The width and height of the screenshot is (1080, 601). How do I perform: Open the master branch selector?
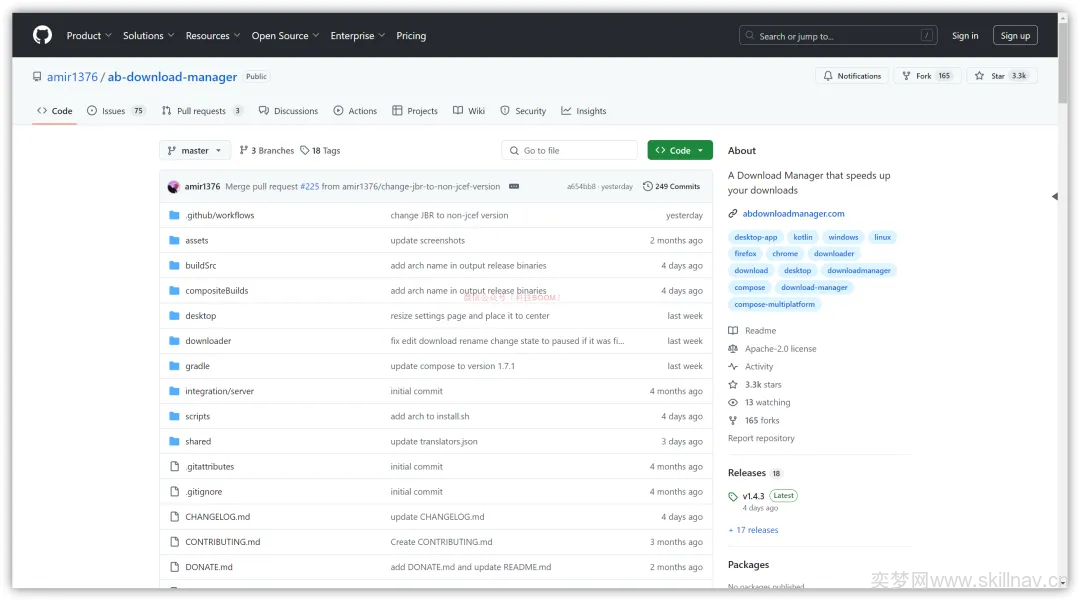coord(195,150)
